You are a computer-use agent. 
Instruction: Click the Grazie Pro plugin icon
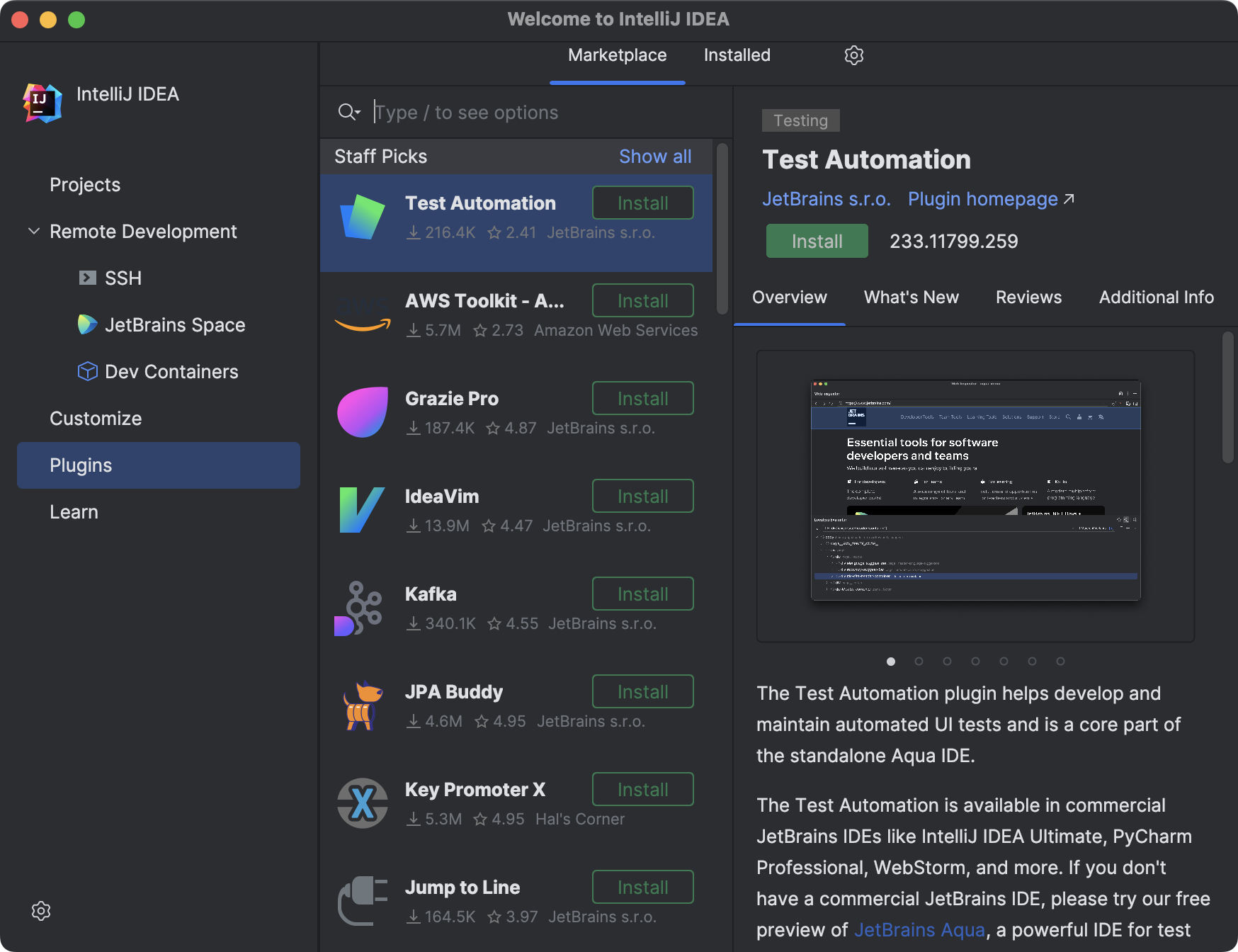point(363,412)
